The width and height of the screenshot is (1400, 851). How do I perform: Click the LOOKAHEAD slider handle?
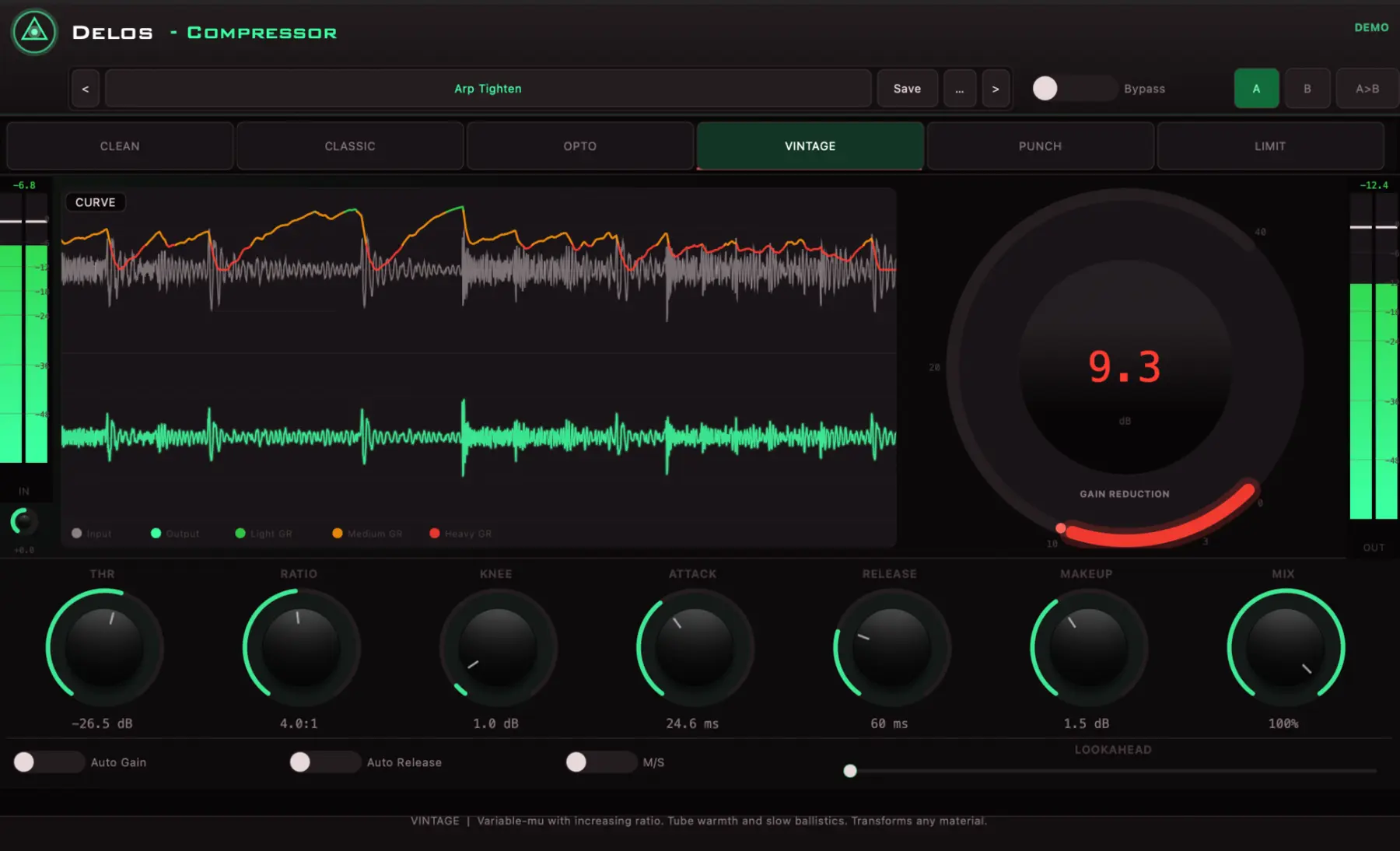[x=850, y=771]
